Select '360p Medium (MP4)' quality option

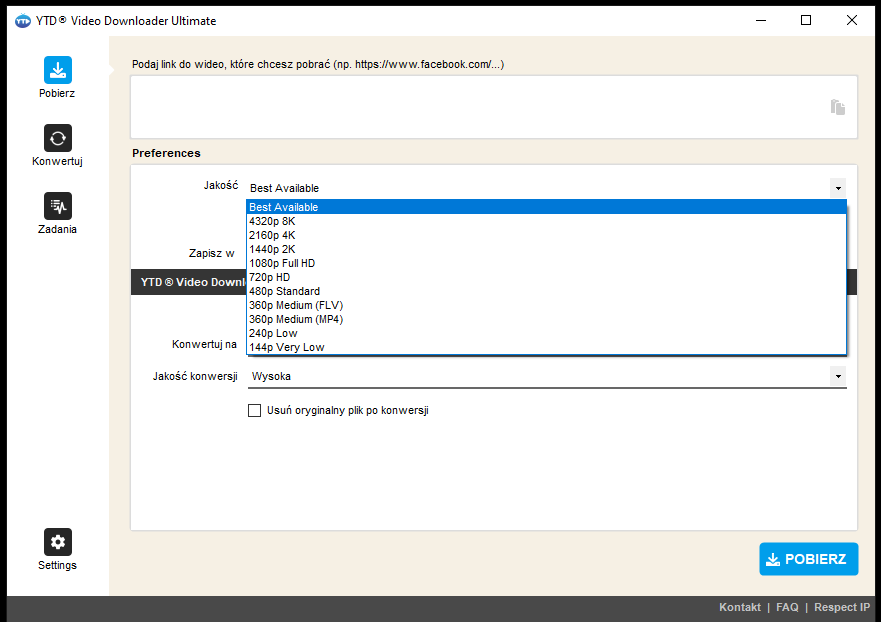point(546,320)
